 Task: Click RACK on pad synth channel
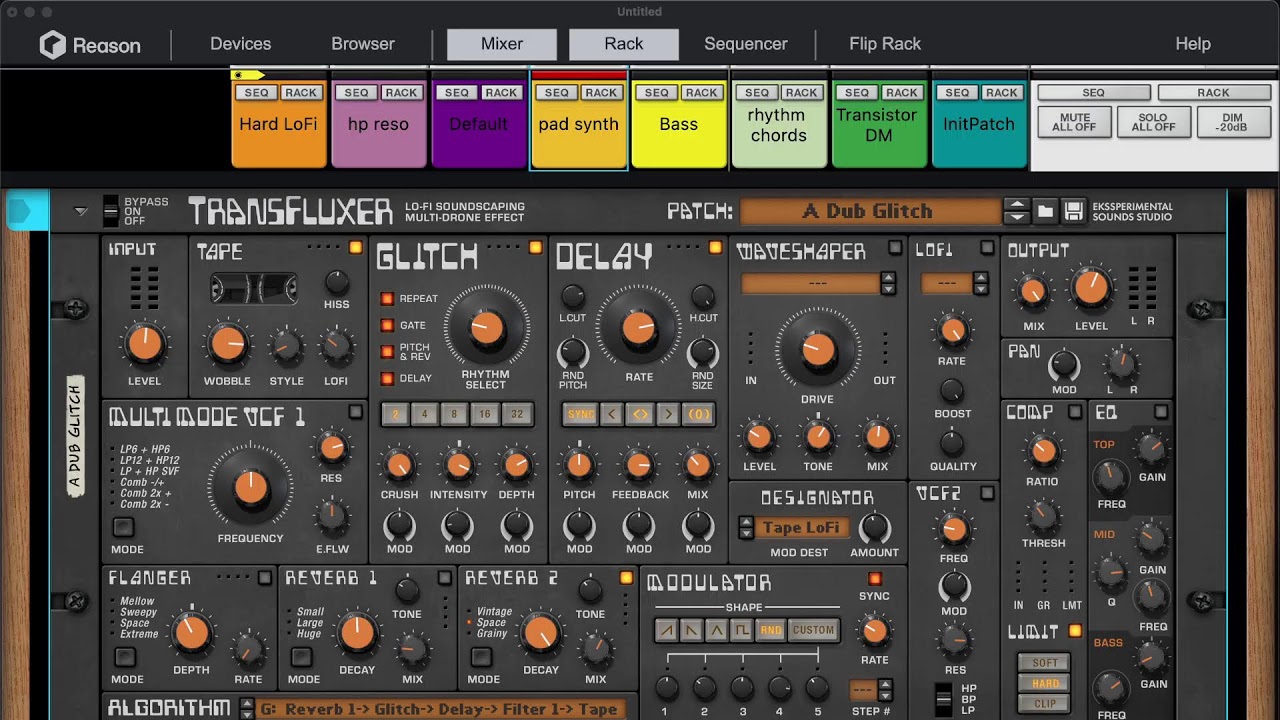coord(601,93)
